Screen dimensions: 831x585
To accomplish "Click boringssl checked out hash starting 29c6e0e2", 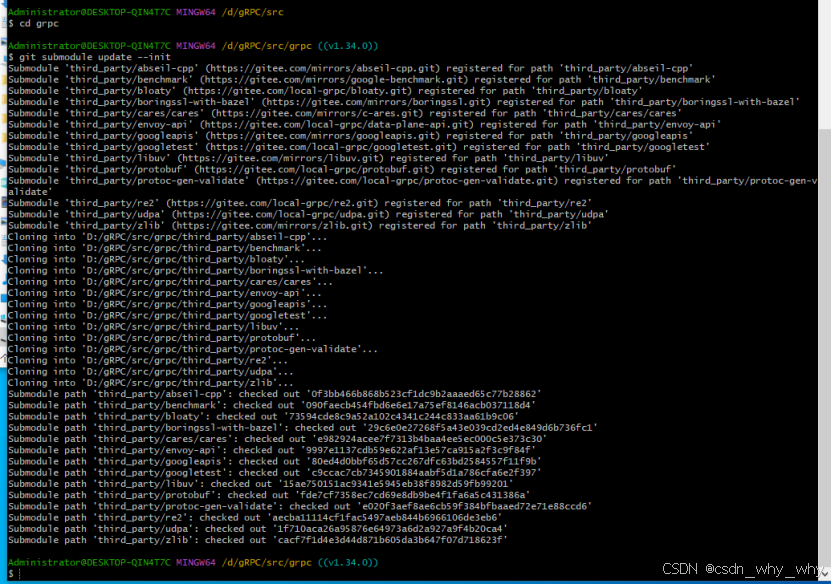I will click(480, 428).
